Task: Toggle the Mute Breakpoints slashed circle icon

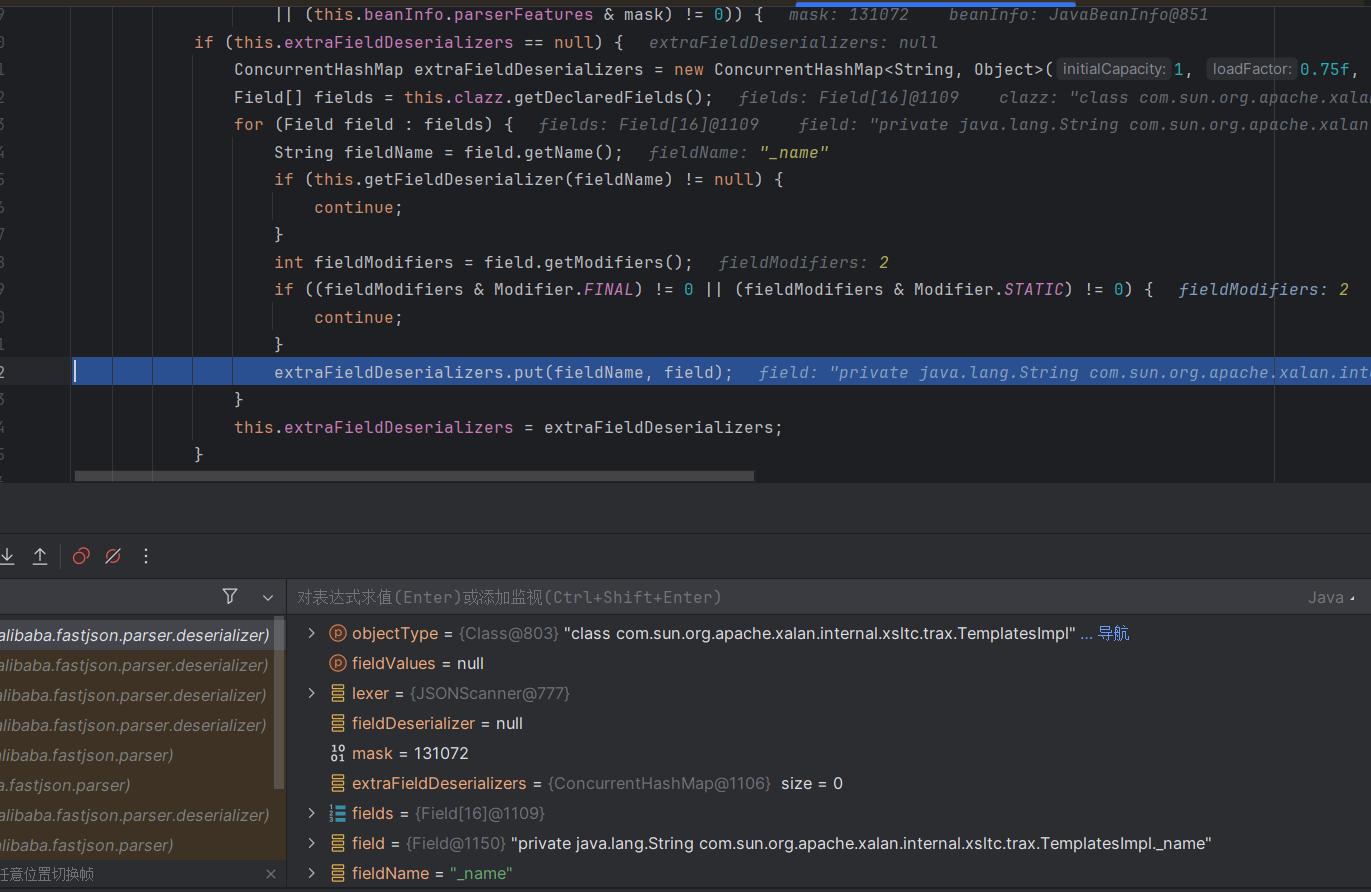Action: pyautogui.click(x=113, y=556)
